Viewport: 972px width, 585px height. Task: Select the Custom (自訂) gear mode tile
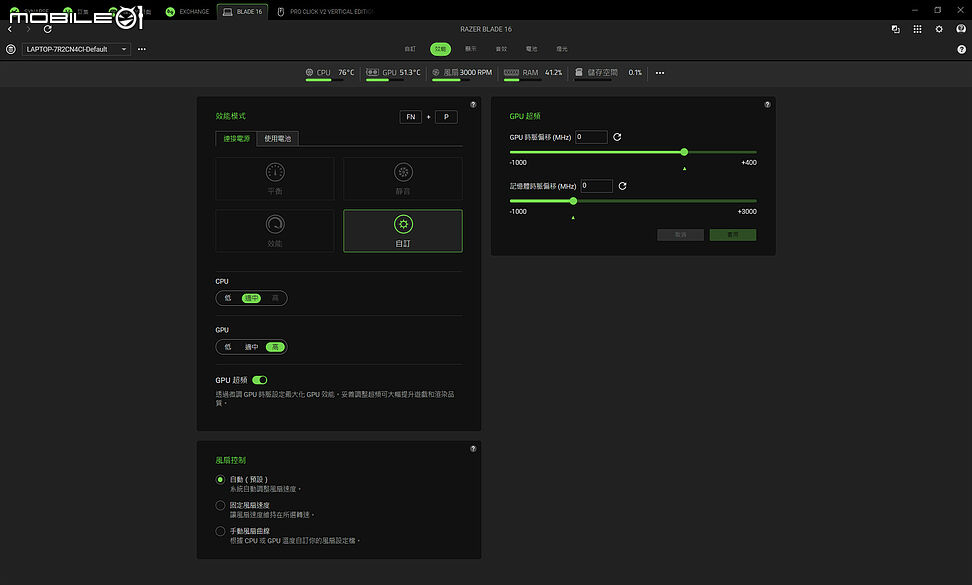pos(403,231)
